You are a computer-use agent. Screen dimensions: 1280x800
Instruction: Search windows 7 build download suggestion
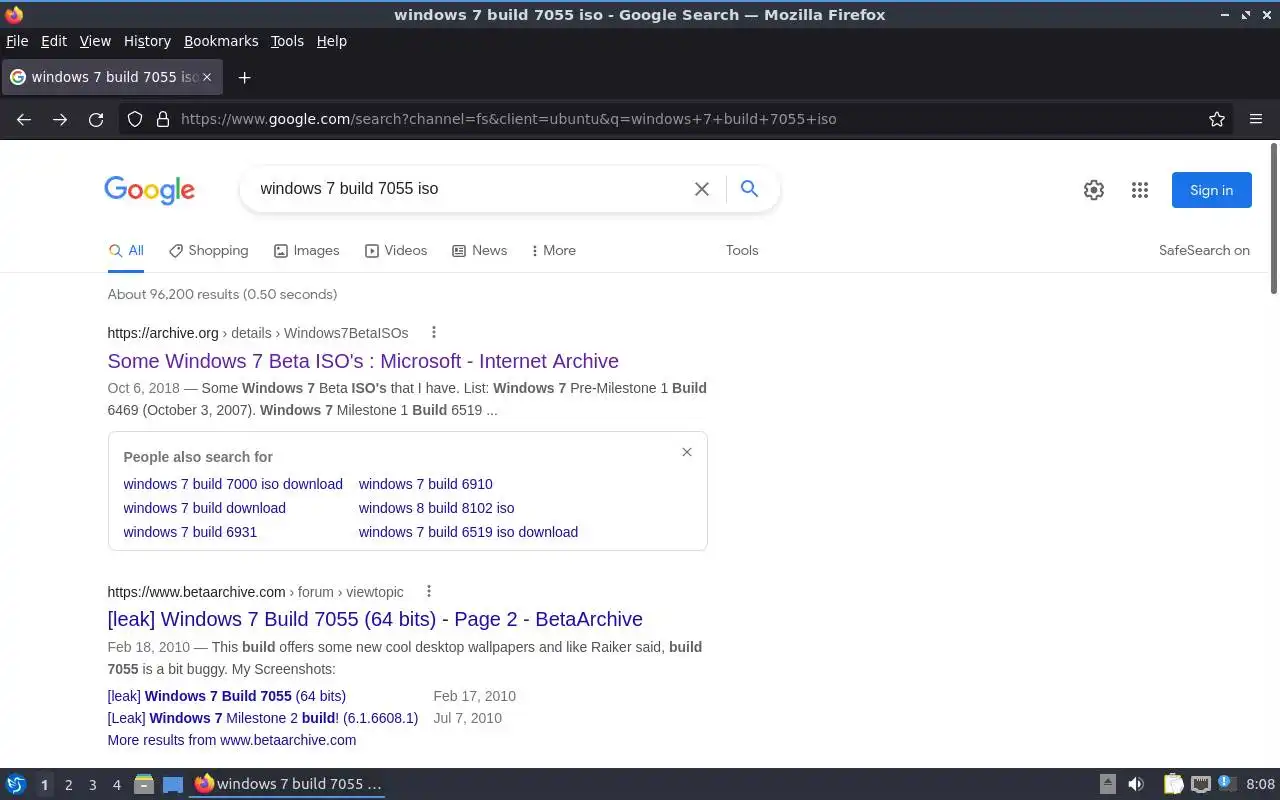[204, 508]
